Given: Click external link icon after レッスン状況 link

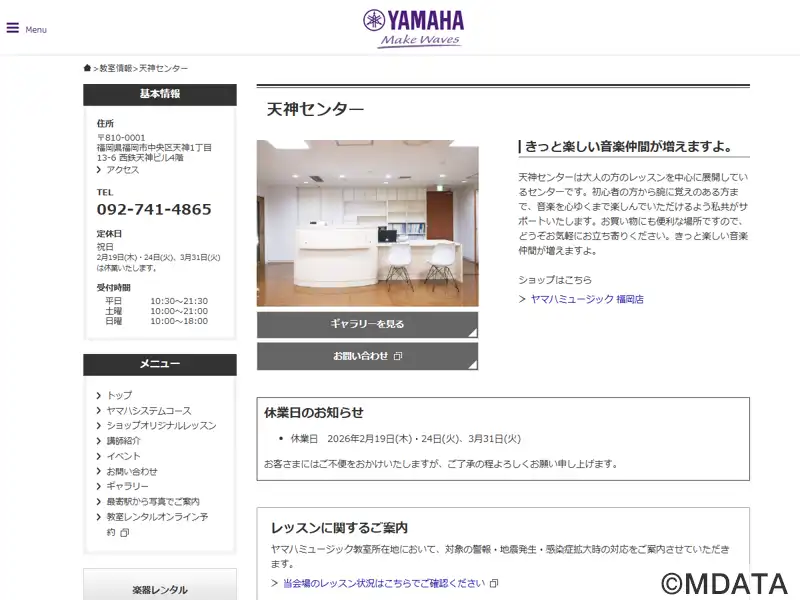Looking at the screenshot, I should point(493,583).
